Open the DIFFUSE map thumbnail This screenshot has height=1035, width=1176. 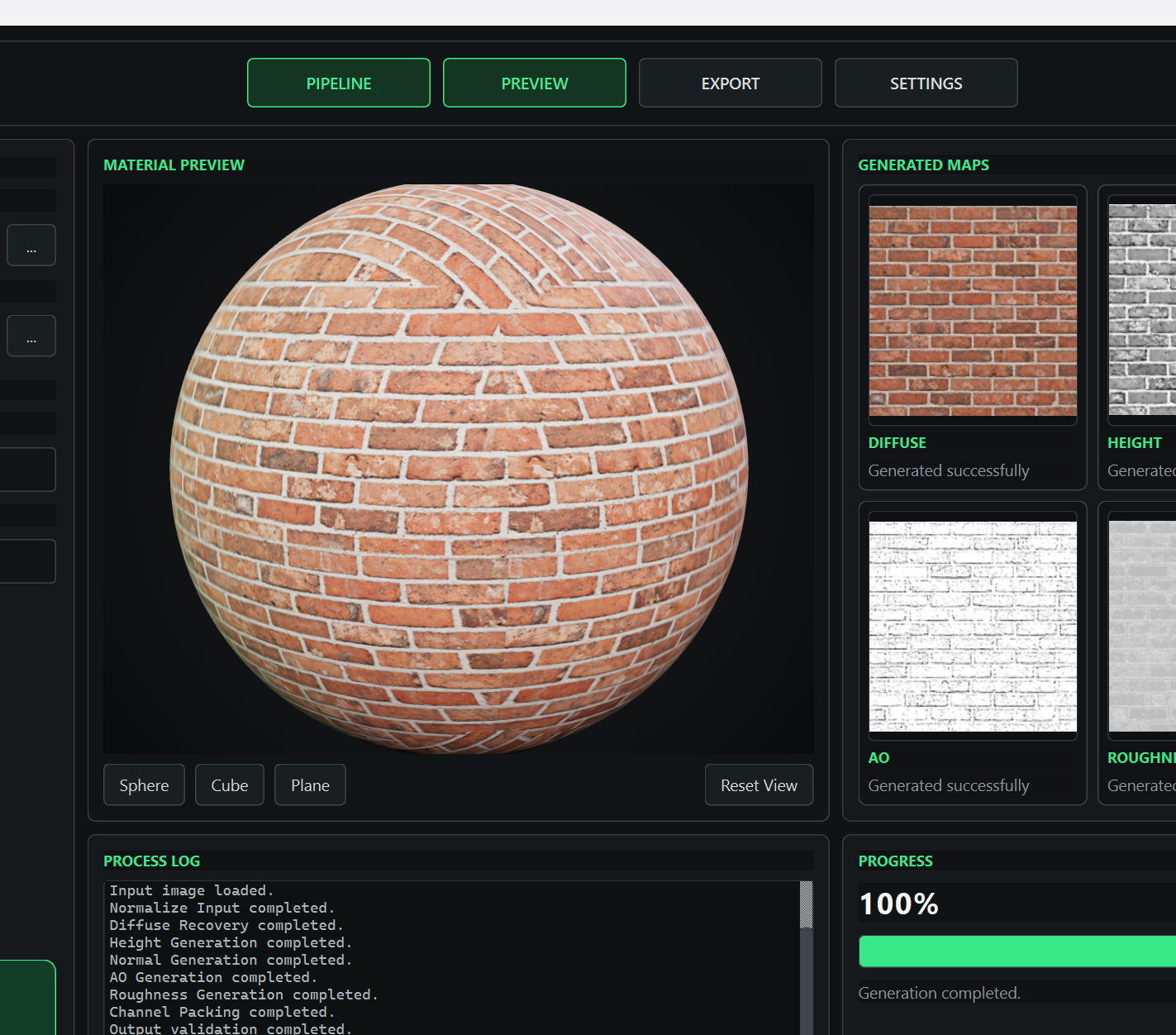tap(973, 311)
